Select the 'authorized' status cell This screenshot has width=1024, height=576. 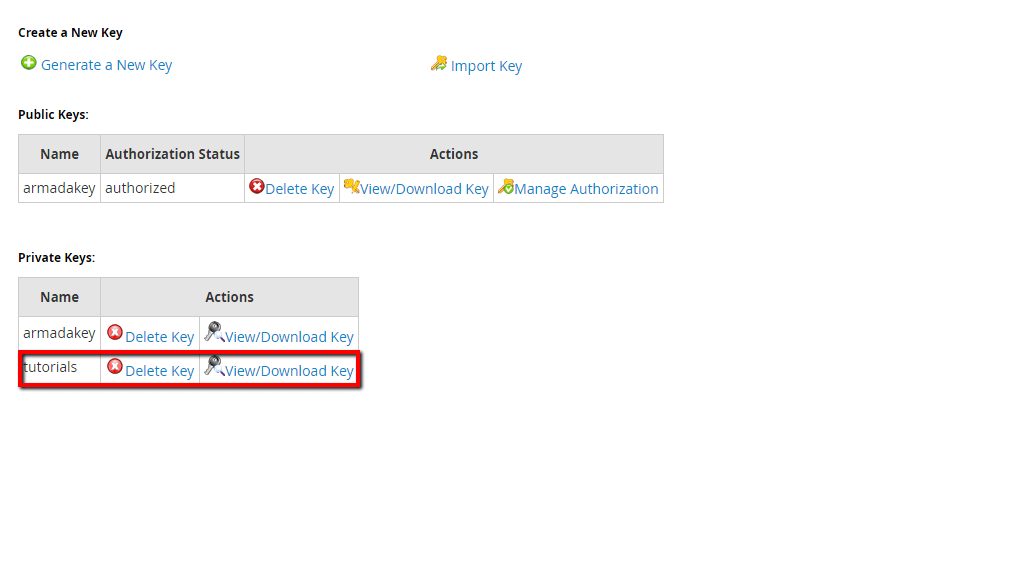[x=172, y=188]
